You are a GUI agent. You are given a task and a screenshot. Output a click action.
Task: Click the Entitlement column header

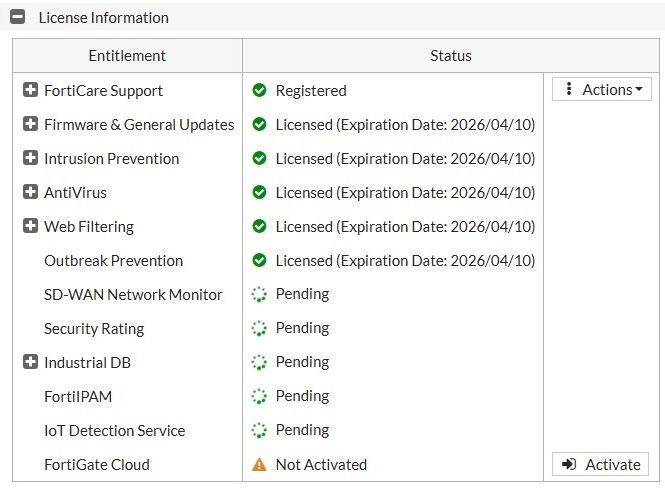[127, 56]
